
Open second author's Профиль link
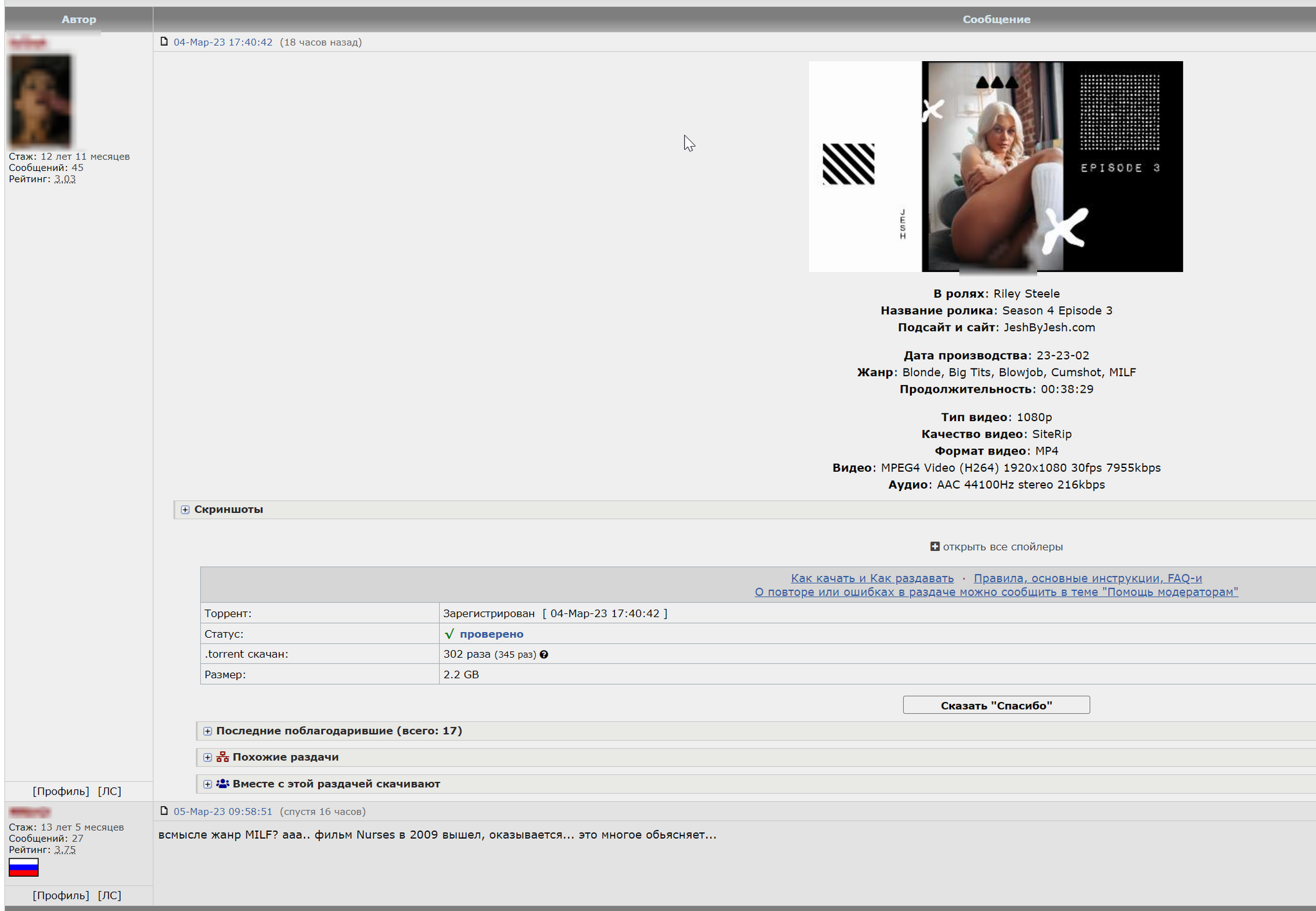point(61,896)
